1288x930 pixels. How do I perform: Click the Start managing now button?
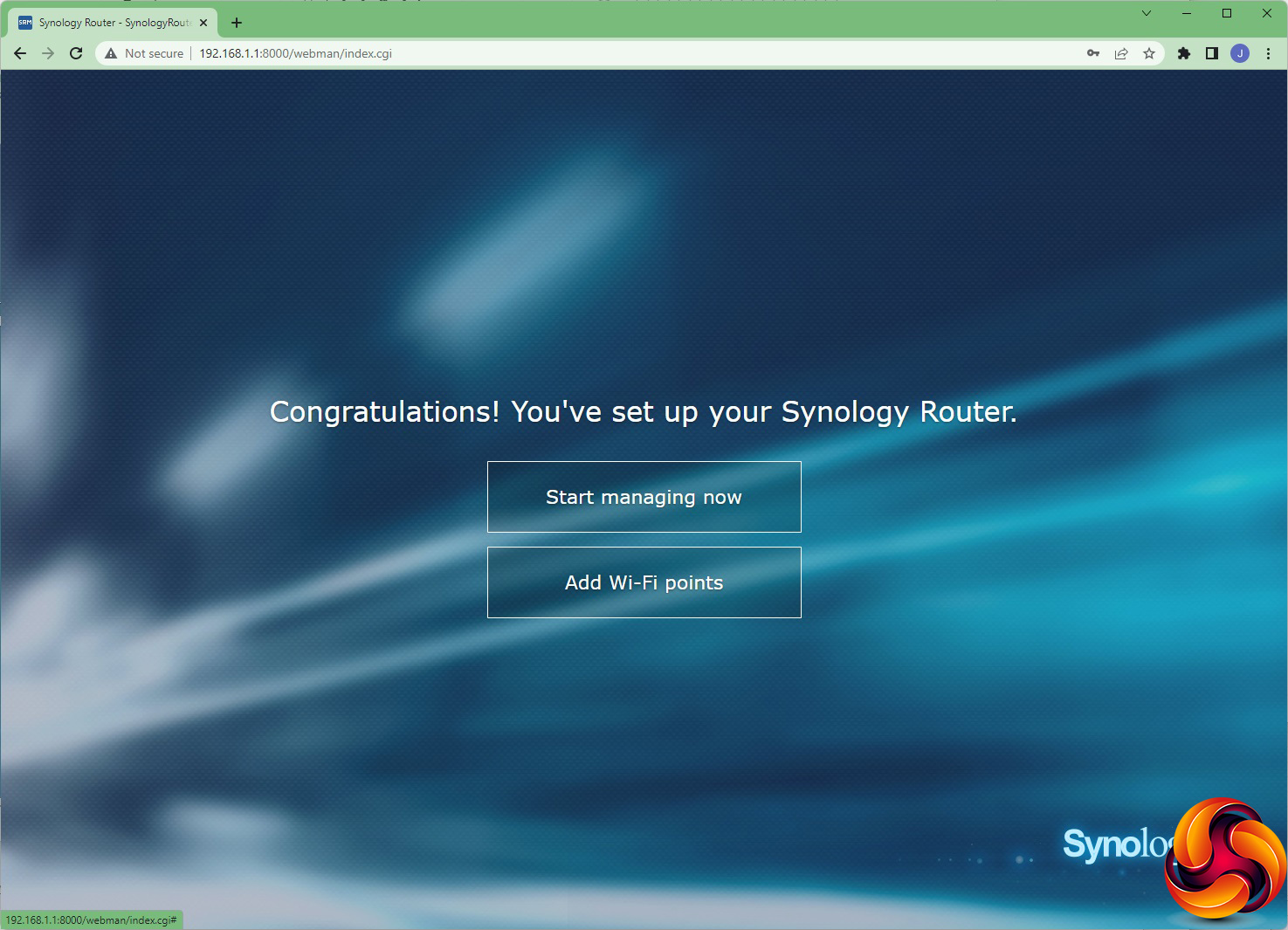(x=644, y=497)
